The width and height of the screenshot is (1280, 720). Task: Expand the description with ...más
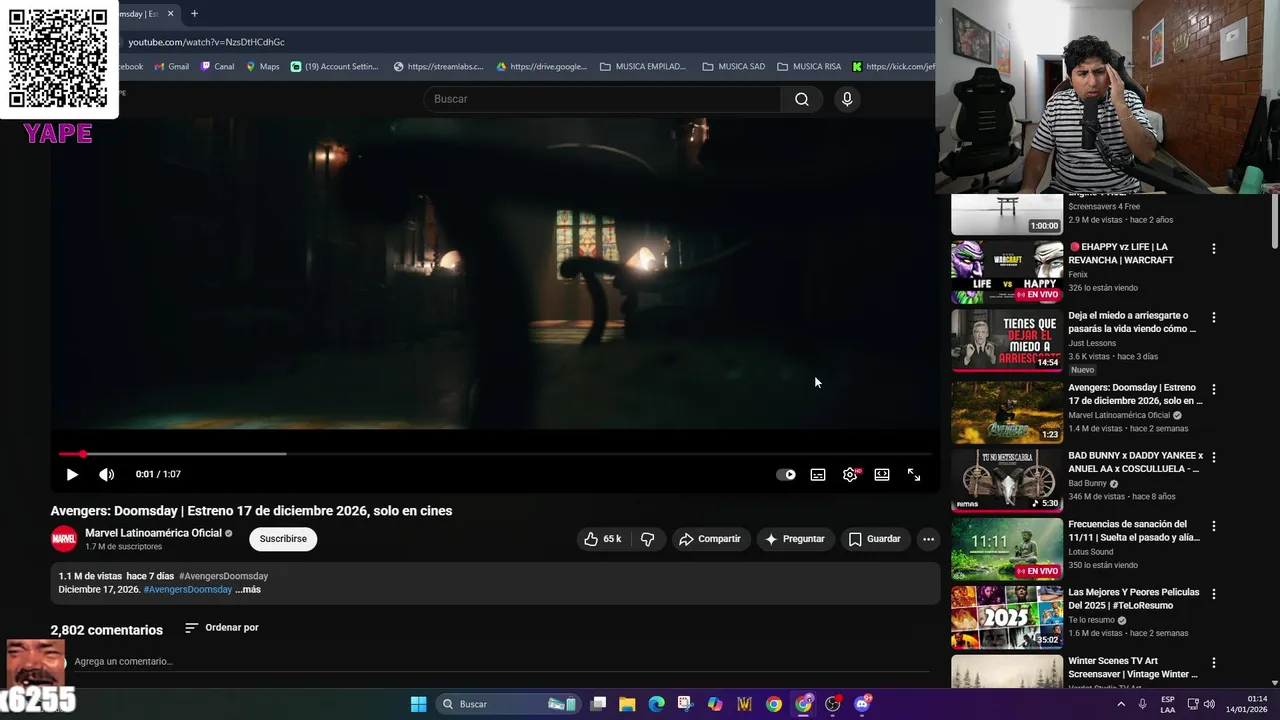point(248,590)
